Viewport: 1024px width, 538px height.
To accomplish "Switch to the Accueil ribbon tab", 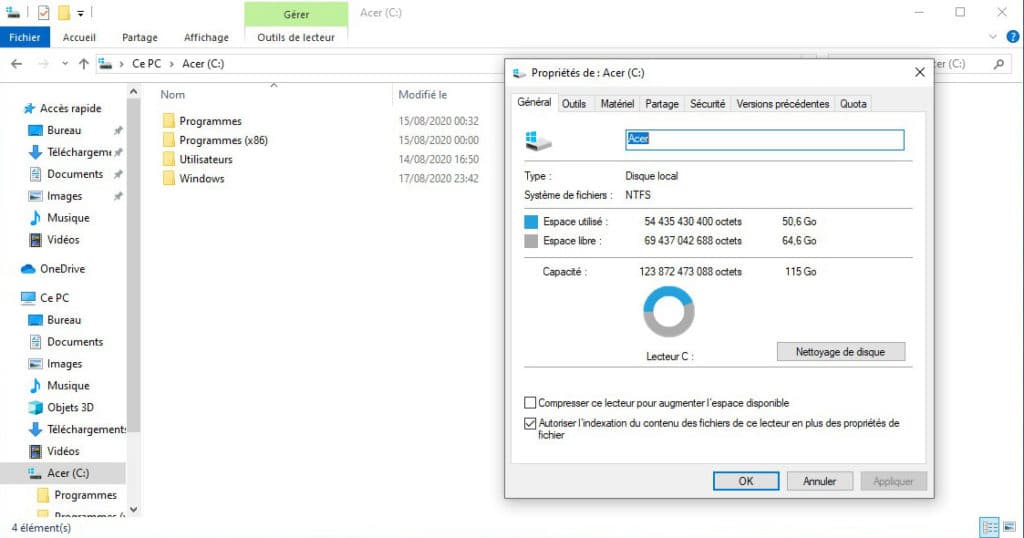I will pyautogui.click(x=79, y=37).
